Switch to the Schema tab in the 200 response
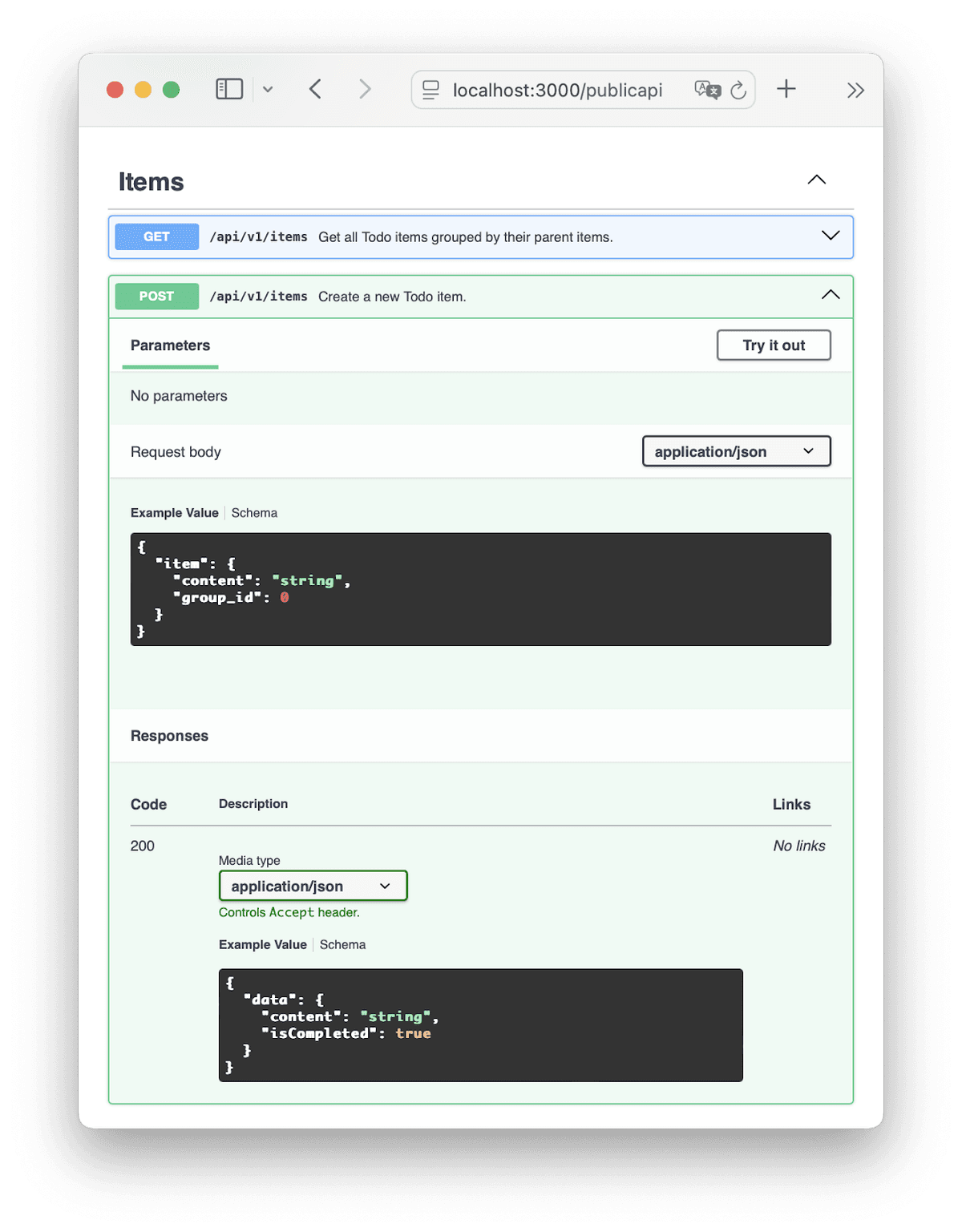Screen dimensions: 962x1232 [x=342, y=944]
